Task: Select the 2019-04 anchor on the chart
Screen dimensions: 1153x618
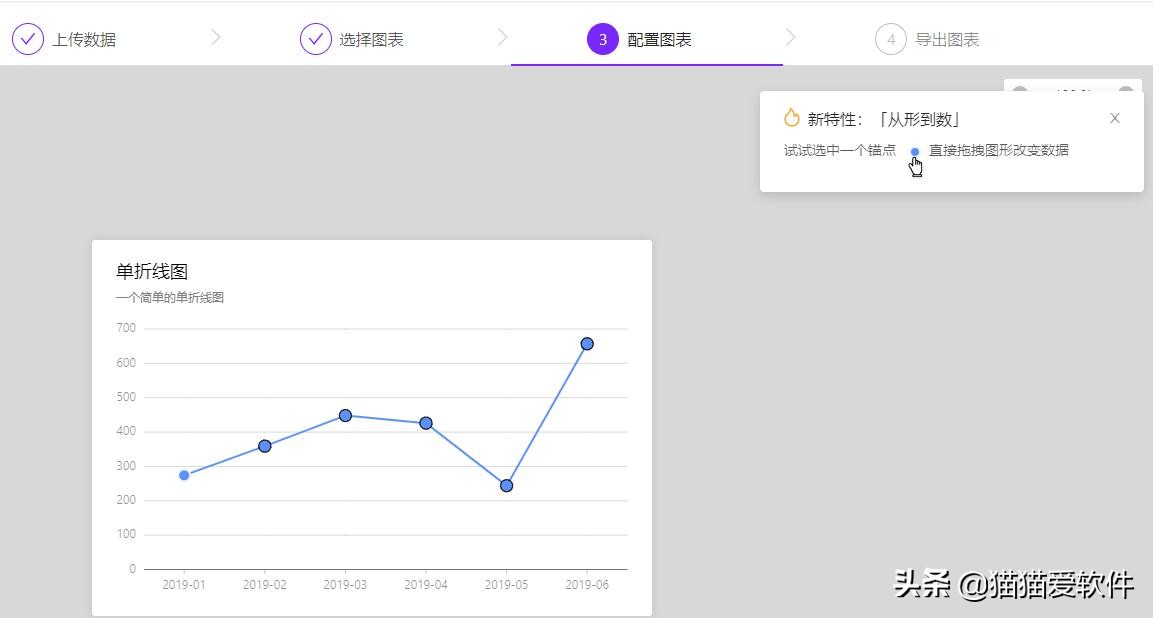Action: click(x=427, y=423)
